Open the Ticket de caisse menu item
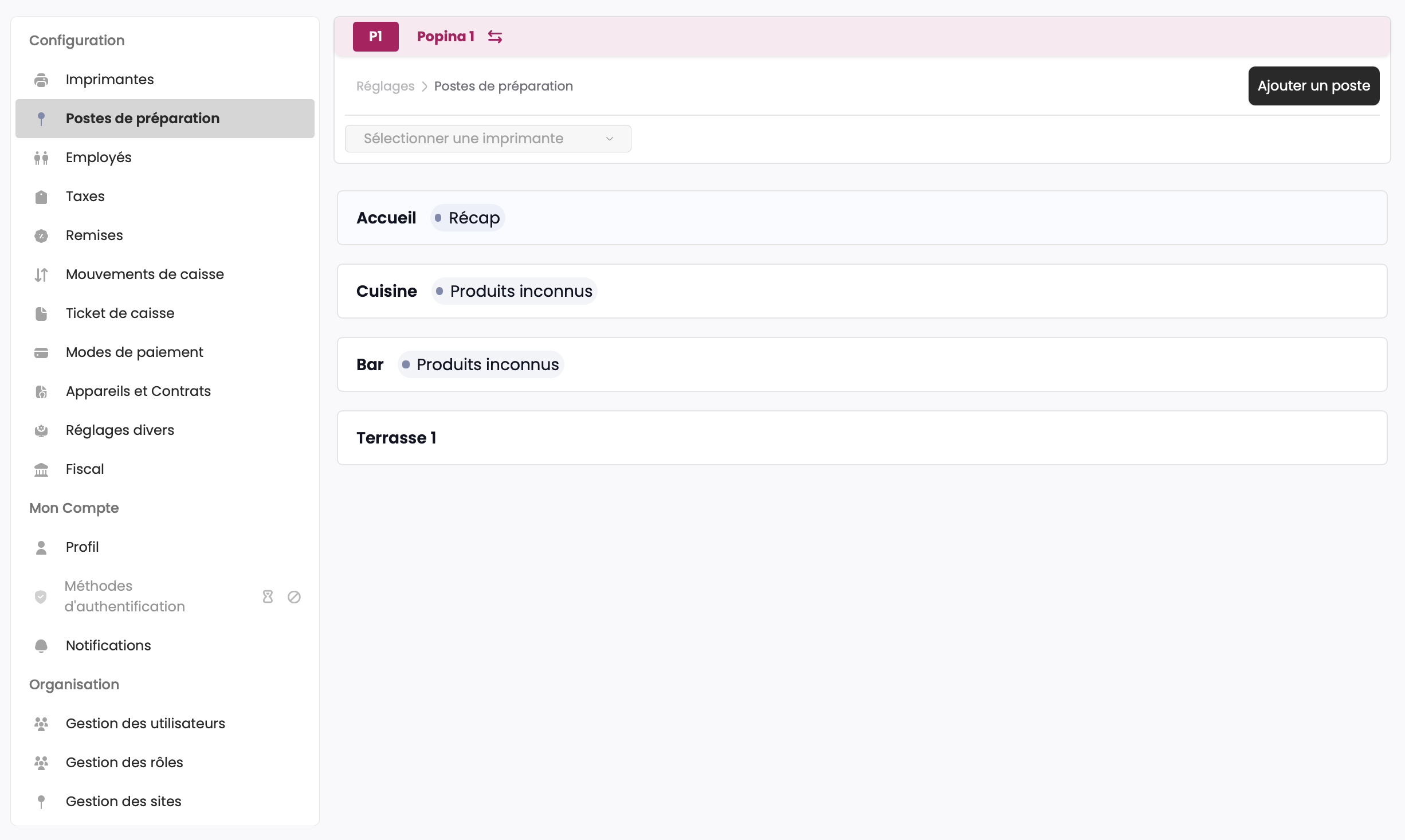This screenshot has width=1405, height=840. point(120,313)
